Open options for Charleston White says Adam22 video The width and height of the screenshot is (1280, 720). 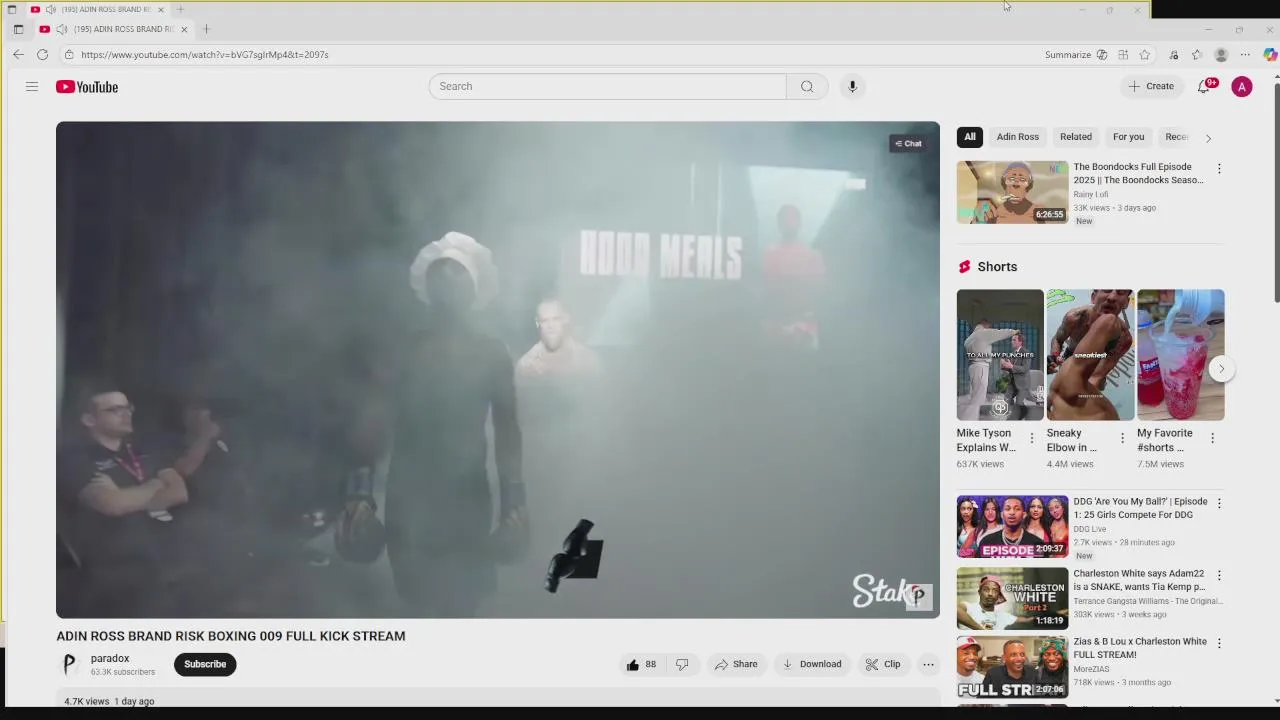(x=1219, y=575)
